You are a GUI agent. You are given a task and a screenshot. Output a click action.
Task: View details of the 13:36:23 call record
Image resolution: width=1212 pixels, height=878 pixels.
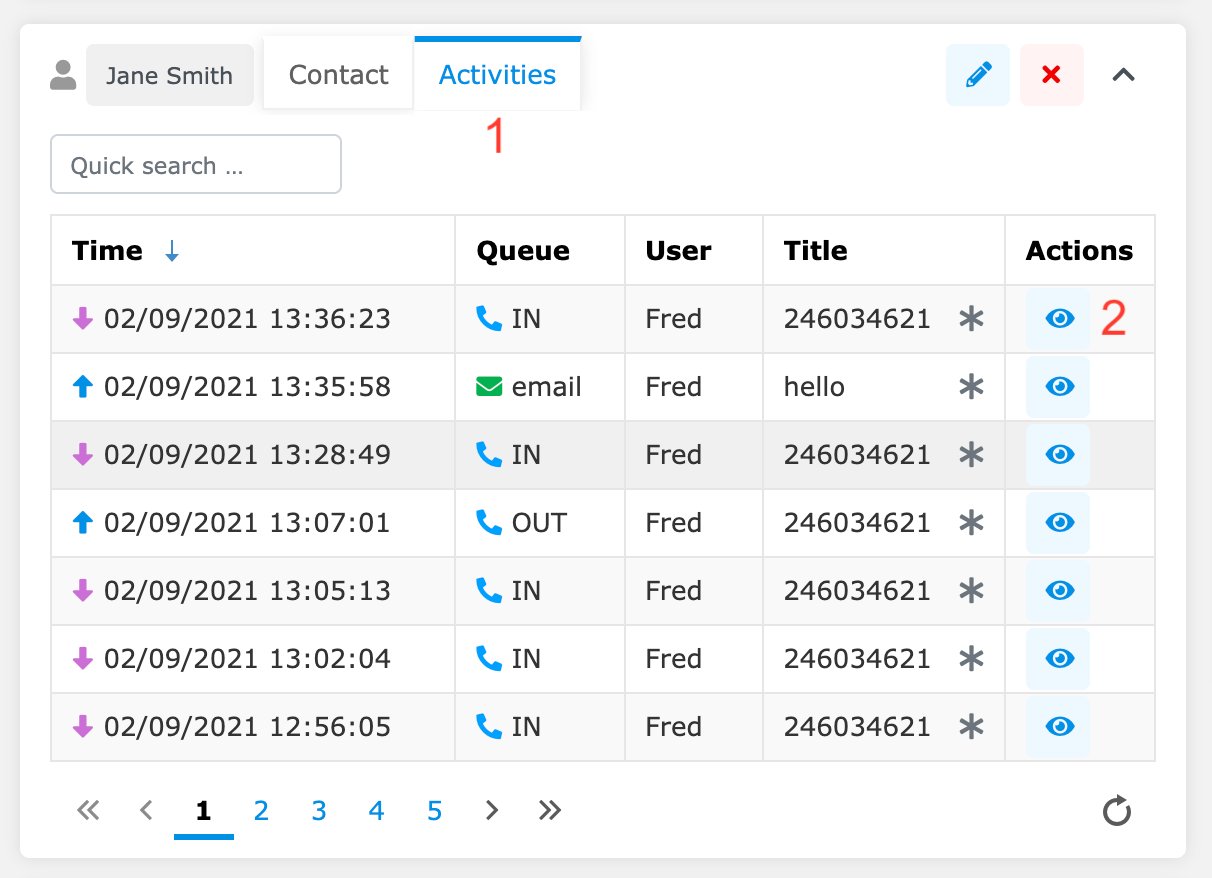pyautogui.click(x=1058, y=318)
